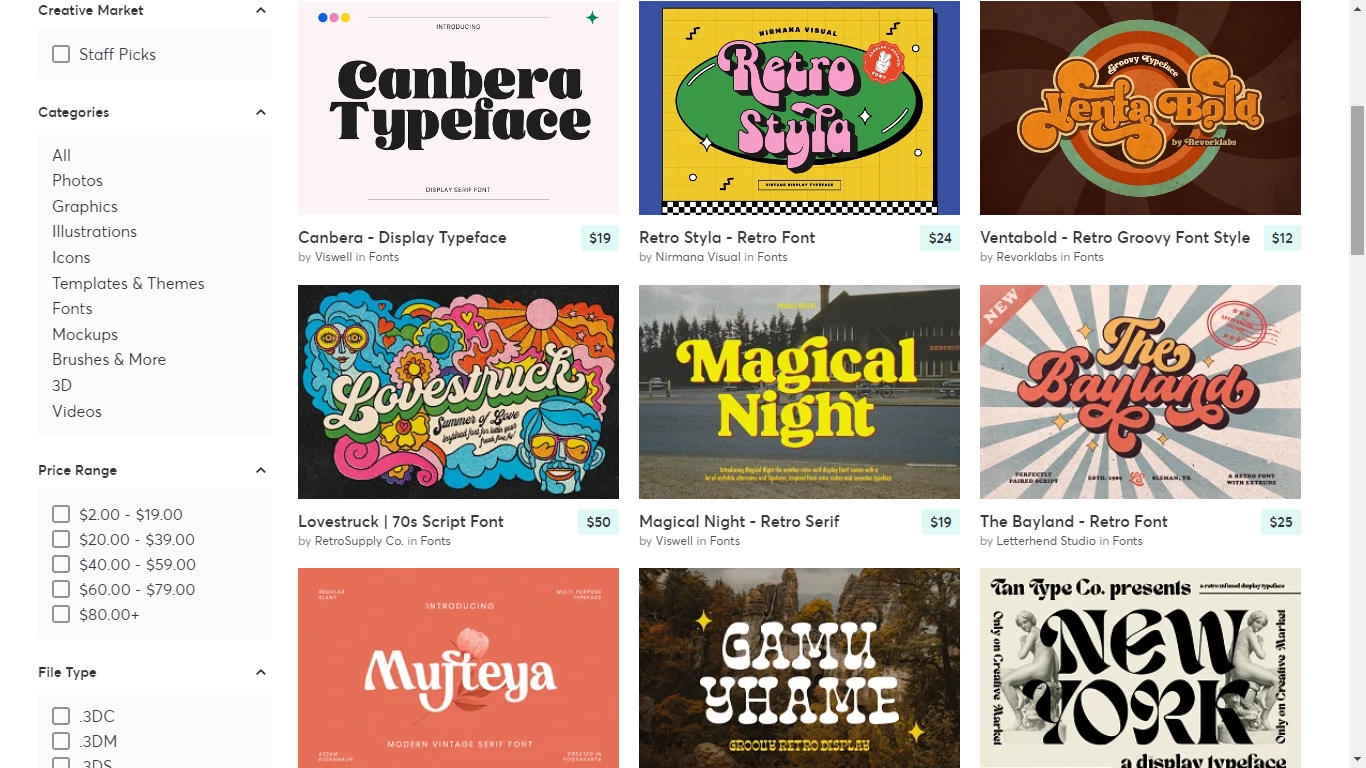The width and height of the screenshot is (1366, 768).
Task: Click the Retro Styla - Retro Font title
Action: tap(727, 237)
